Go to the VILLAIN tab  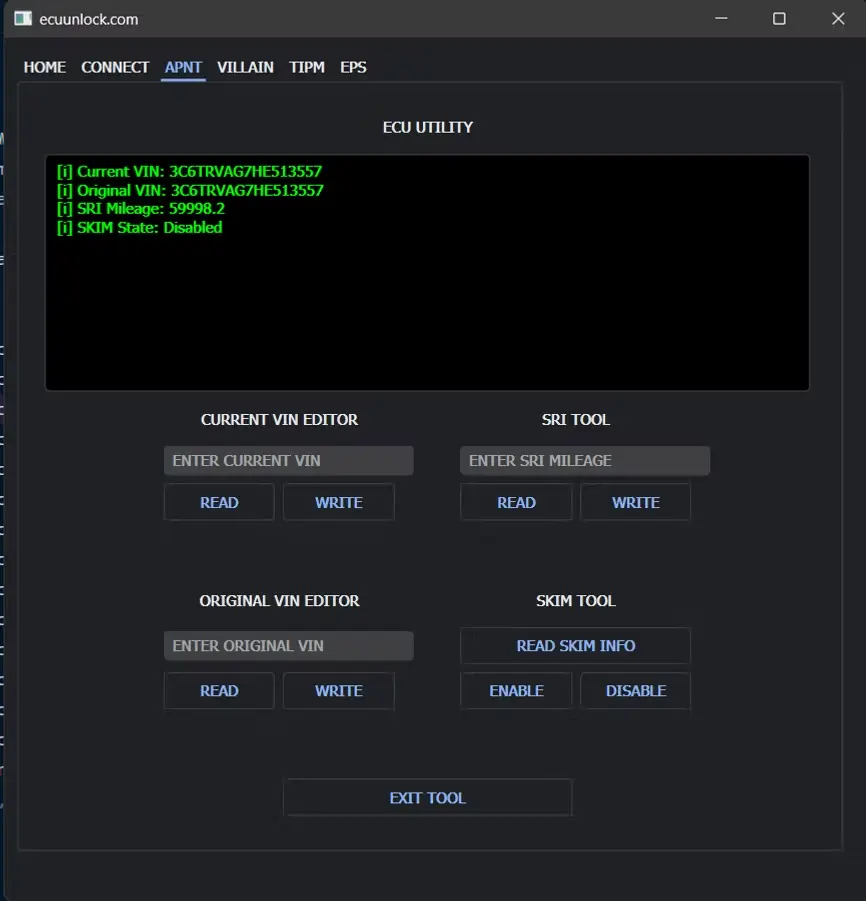pyautogui.click(x=245, y=67)
